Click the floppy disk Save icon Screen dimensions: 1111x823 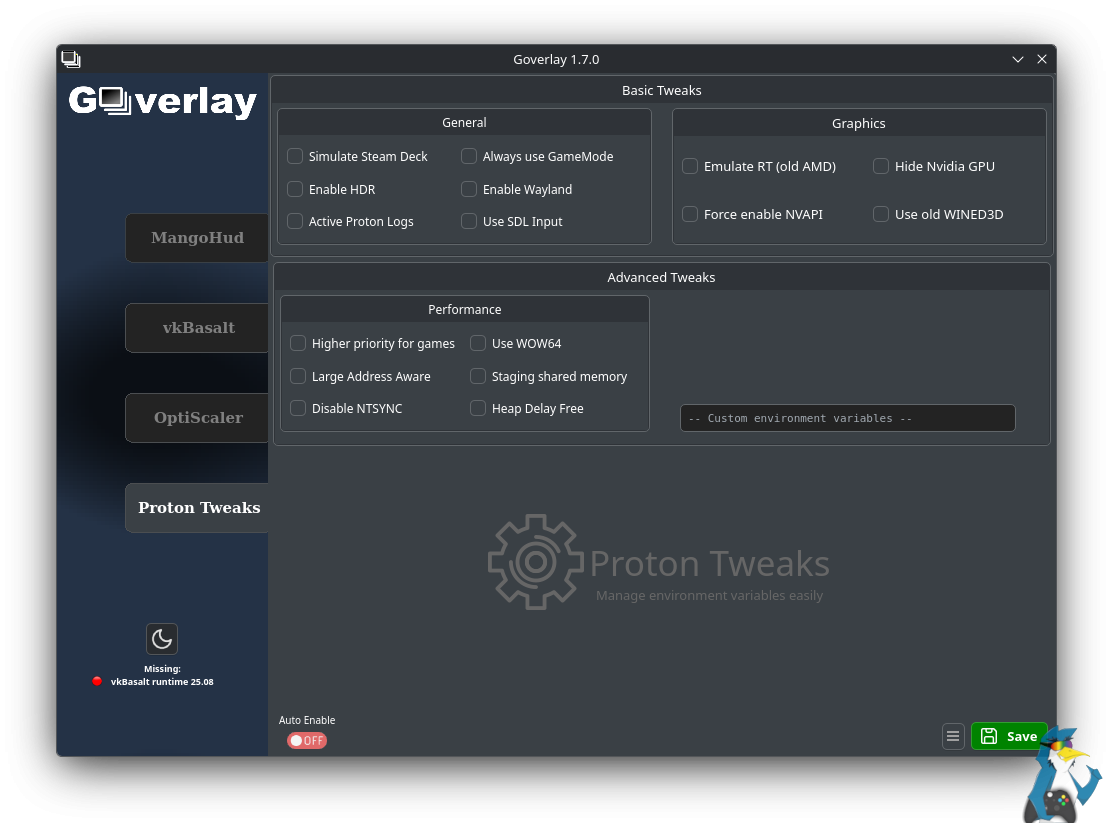click(989, 736)
